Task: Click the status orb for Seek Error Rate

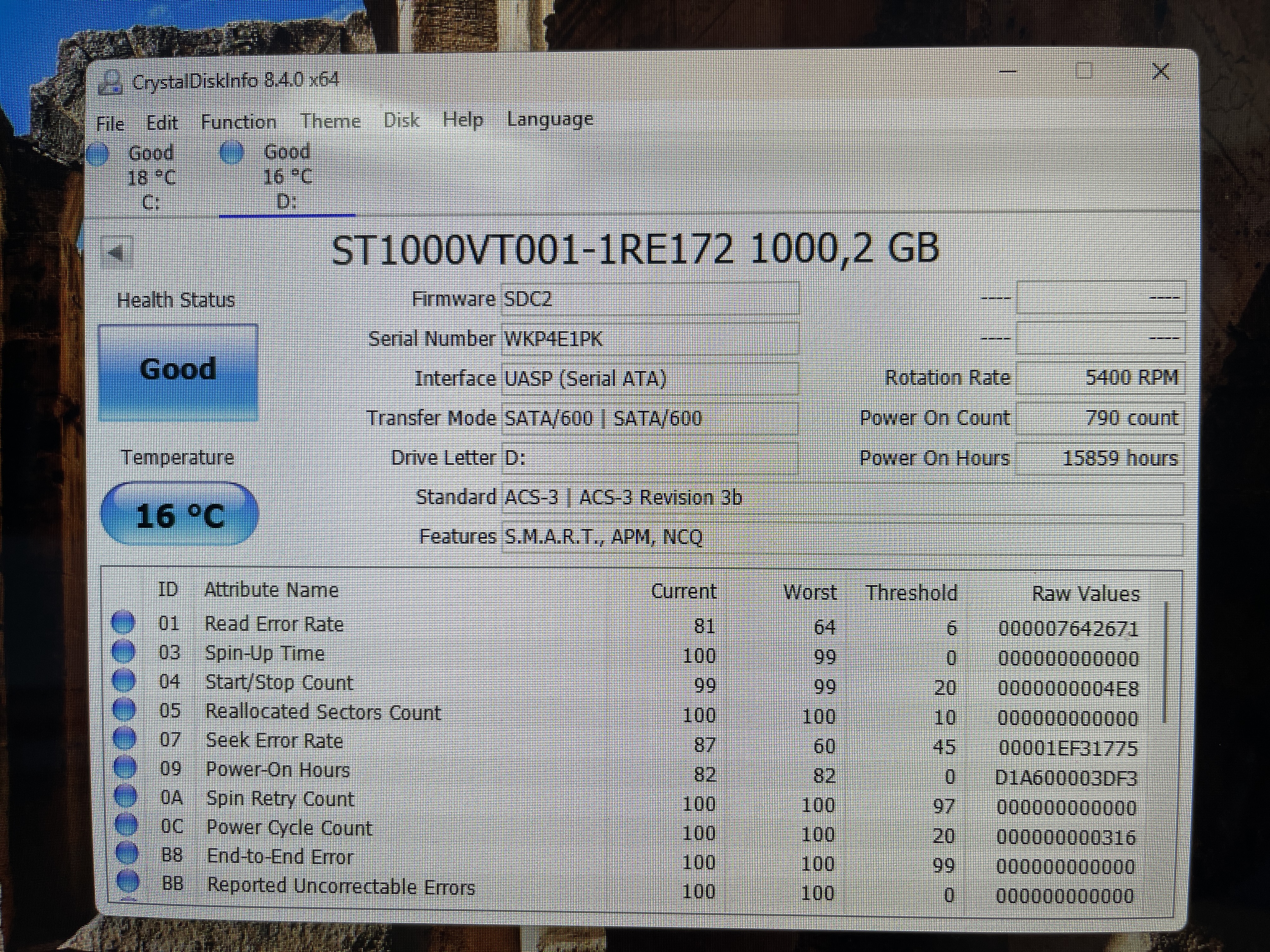Action: tap(125, 739)
